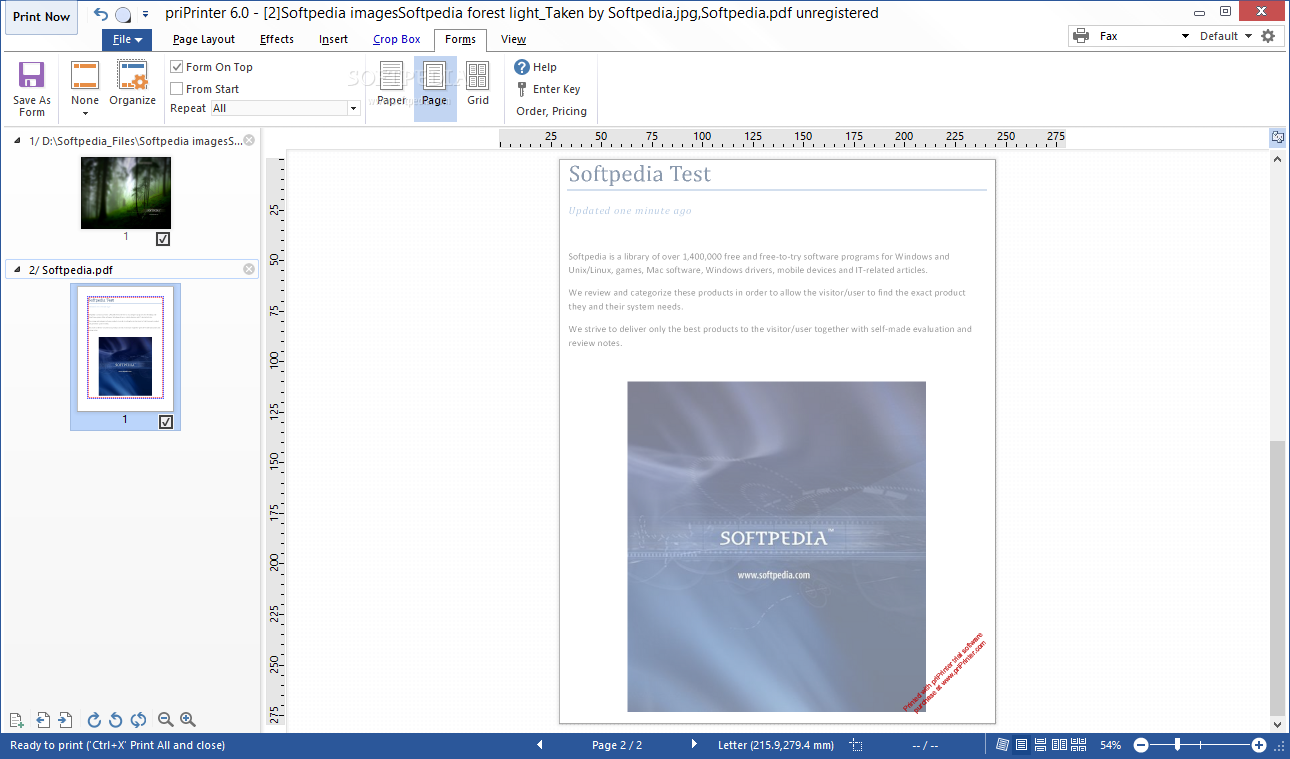Switch to the View tab
The height and width of the screenshot is (759, 1290).
tap(514, 40)
